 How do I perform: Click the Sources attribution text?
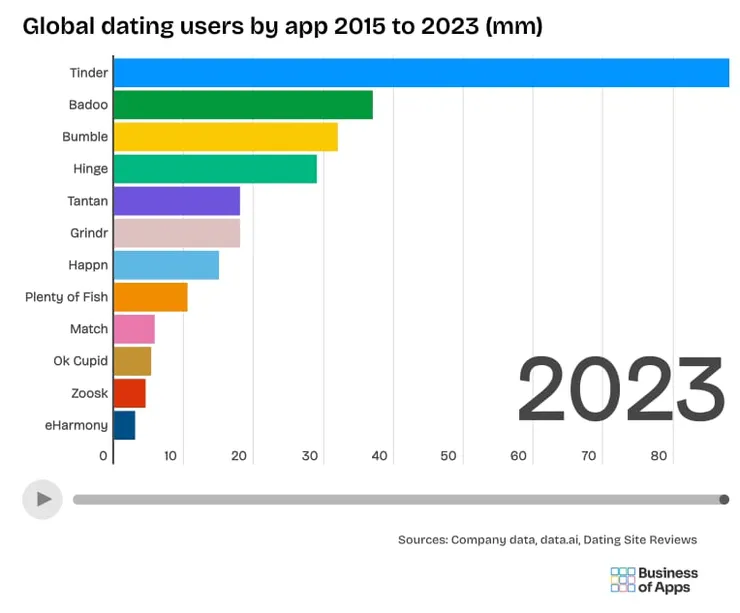[547, 540]
